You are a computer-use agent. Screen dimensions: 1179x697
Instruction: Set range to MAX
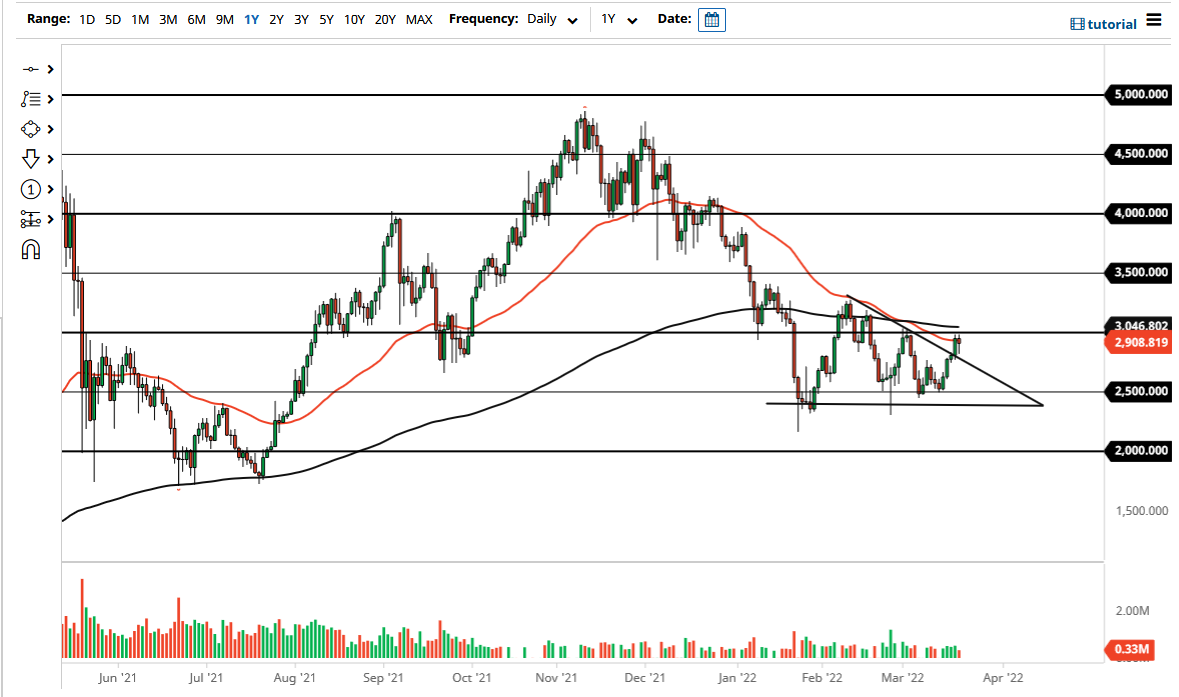point(419,20)
